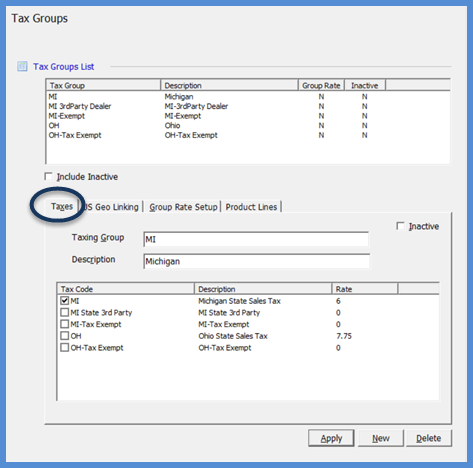Screen dimensions: 473x468
Task: Click the Description field containing Michigan
Action: [x=256, y=261]
